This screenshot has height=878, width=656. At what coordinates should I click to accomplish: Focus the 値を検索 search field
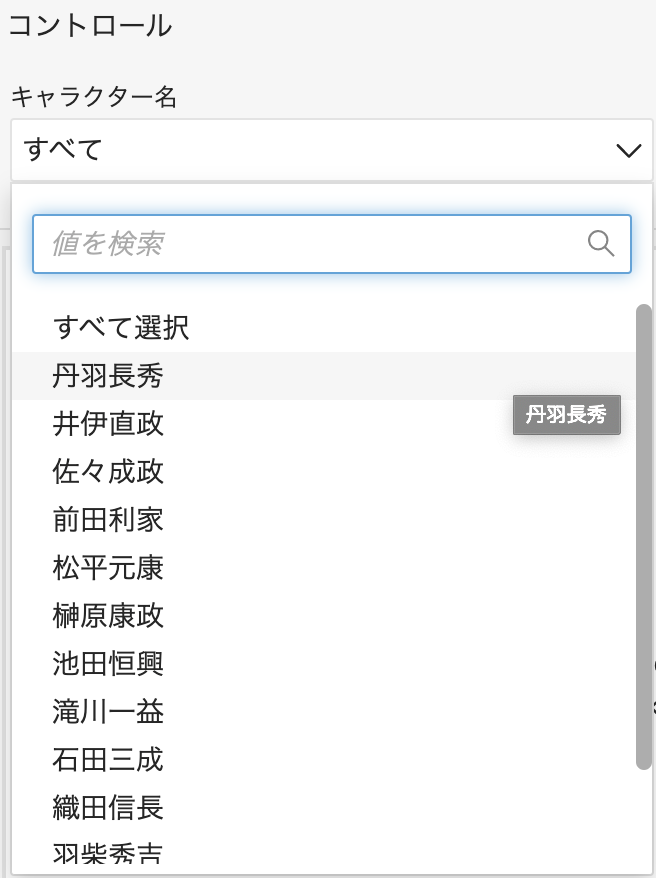[x=331, y=244]
